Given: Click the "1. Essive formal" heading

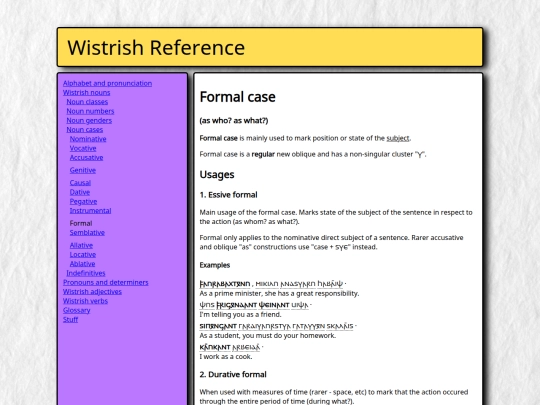Looking at the screenshot, I should tap(228, 195).
